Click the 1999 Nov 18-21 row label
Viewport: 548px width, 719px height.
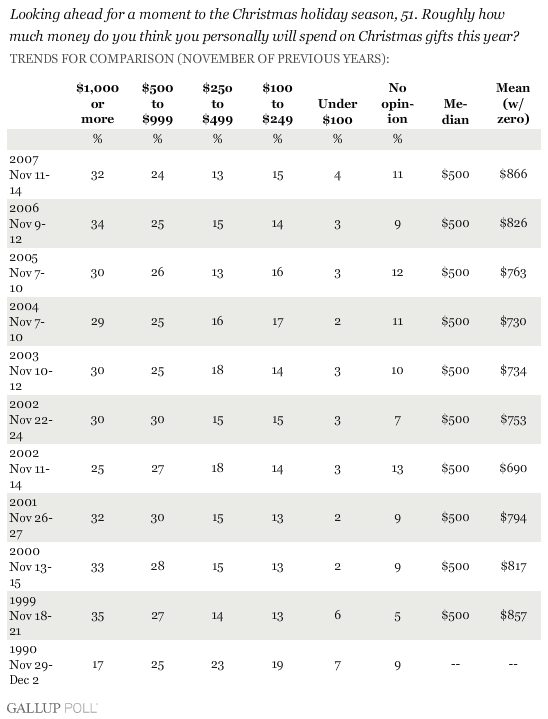pos(30,616)
